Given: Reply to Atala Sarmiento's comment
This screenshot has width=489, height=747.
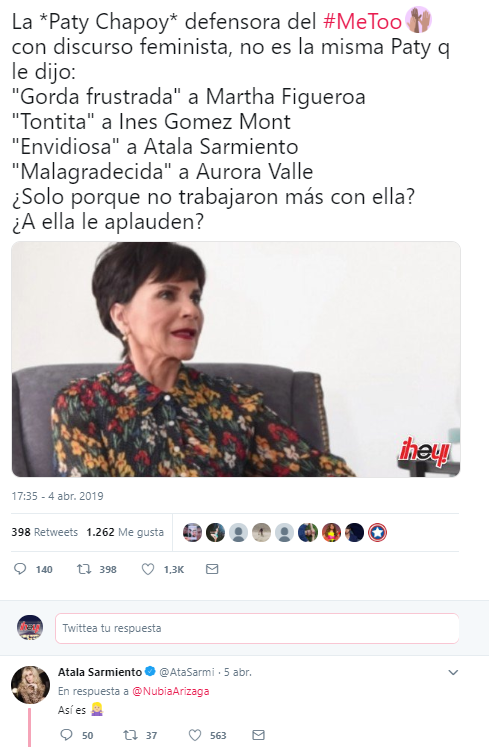Looking at the screenshot, I should click(66, 735).
